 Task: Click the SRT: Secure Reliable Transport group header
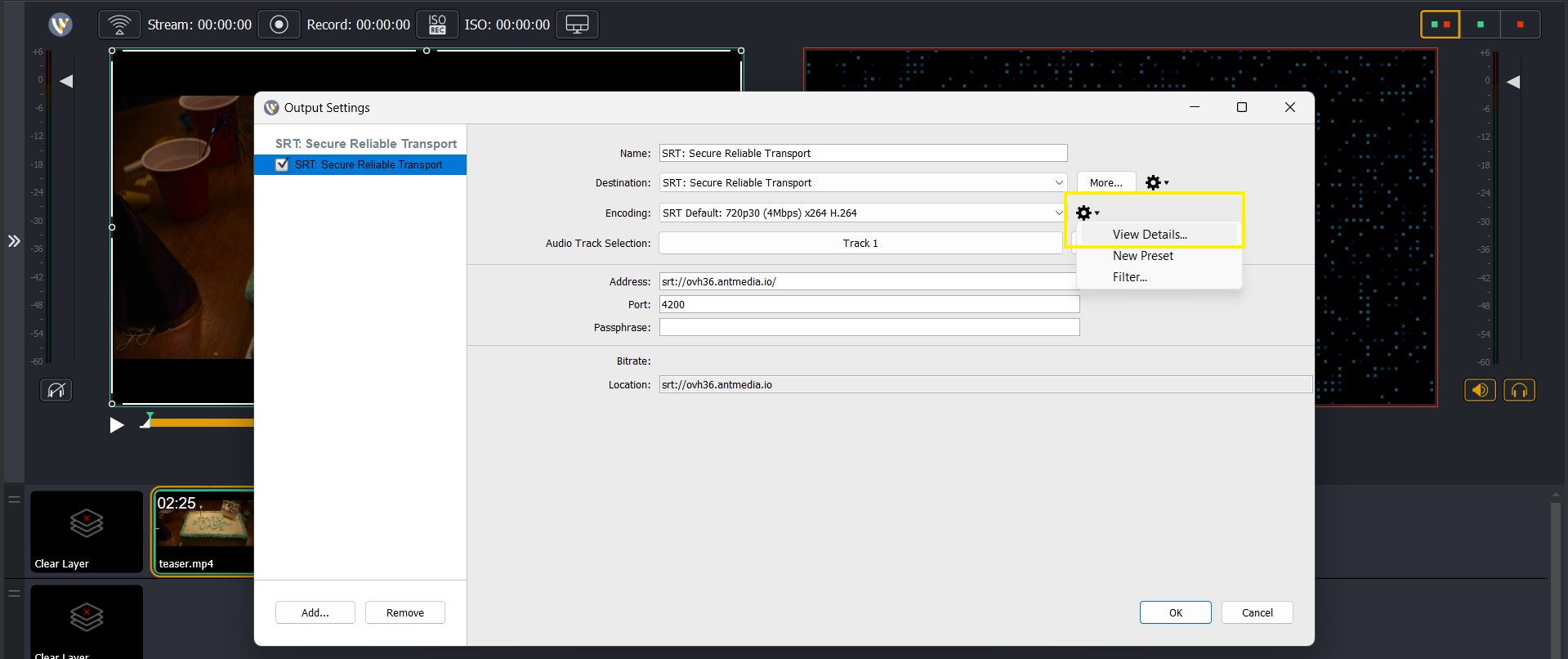click(366, 144)
